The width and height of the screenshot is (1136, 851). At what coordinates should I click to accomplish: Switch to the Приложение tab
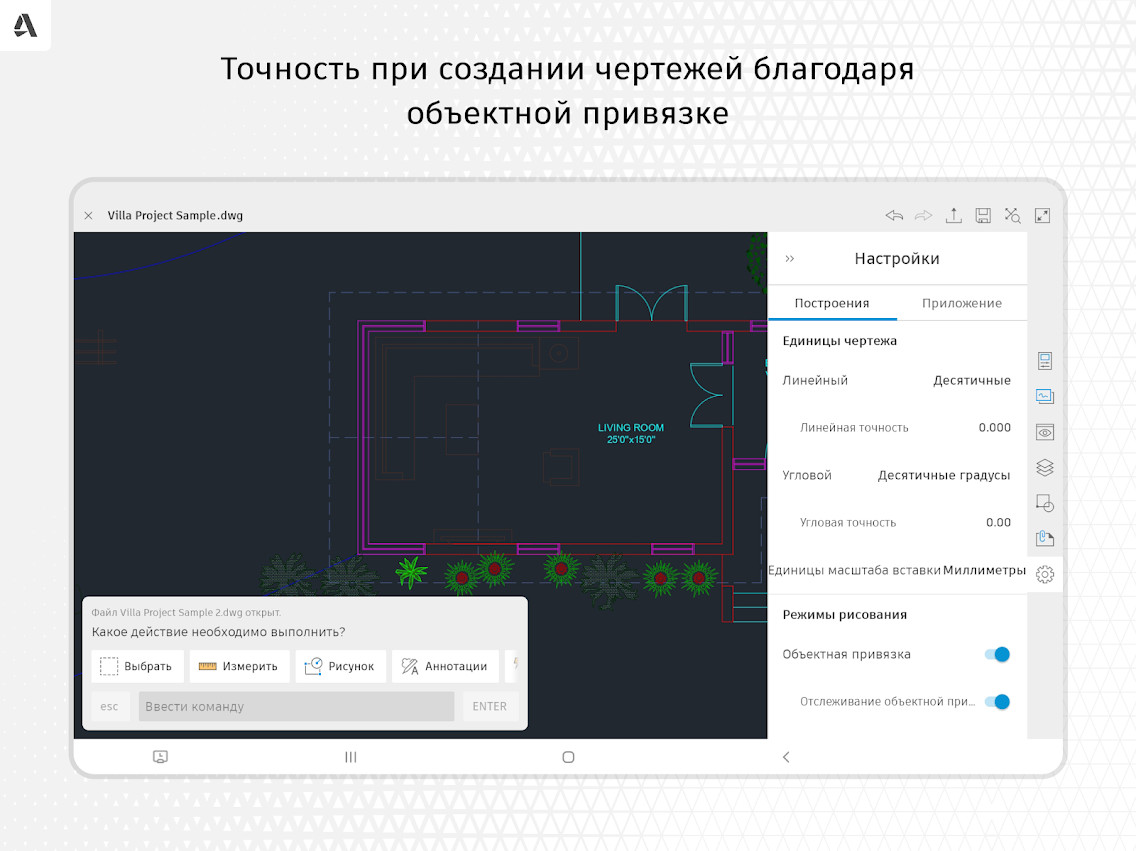[x=962, y=303]
